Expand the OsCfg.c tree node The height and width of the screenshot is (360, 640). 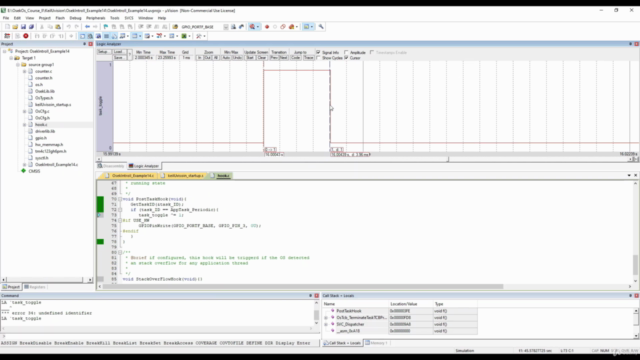[x=24, y=111]
